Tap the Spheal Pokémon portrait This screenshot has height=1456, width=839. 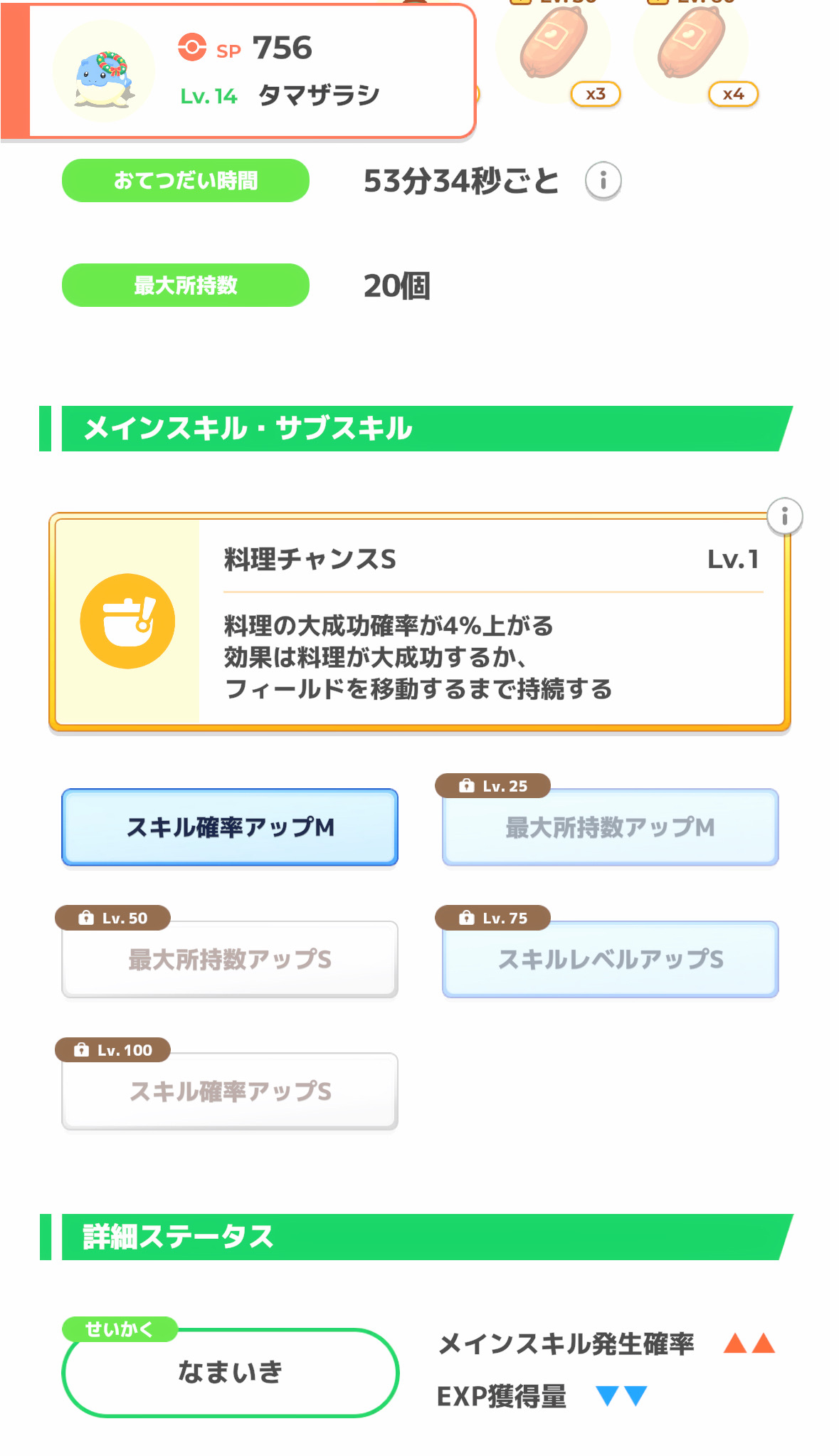point(104,72)
